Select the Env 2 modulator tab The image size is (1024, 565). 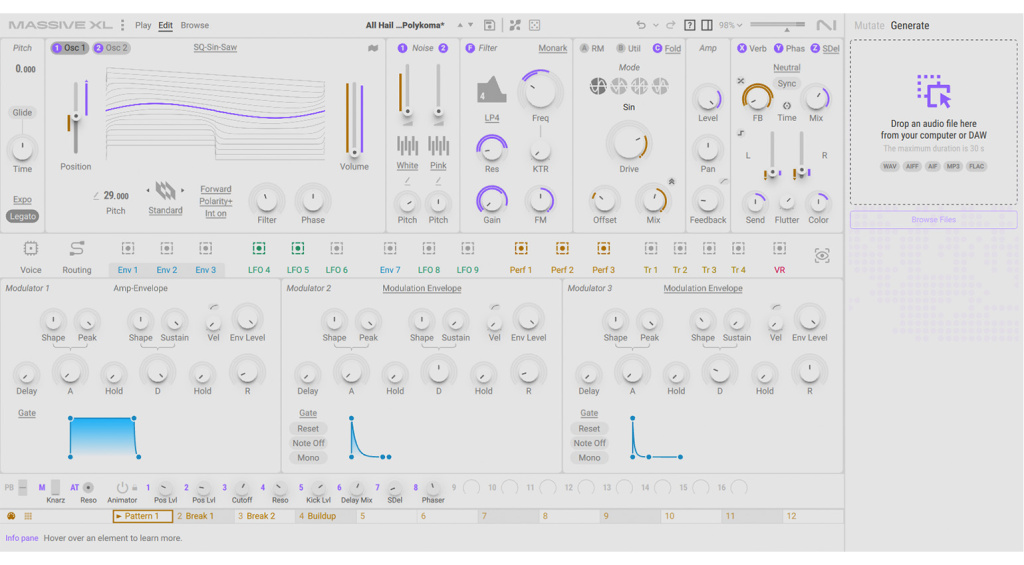coord(167,270)
